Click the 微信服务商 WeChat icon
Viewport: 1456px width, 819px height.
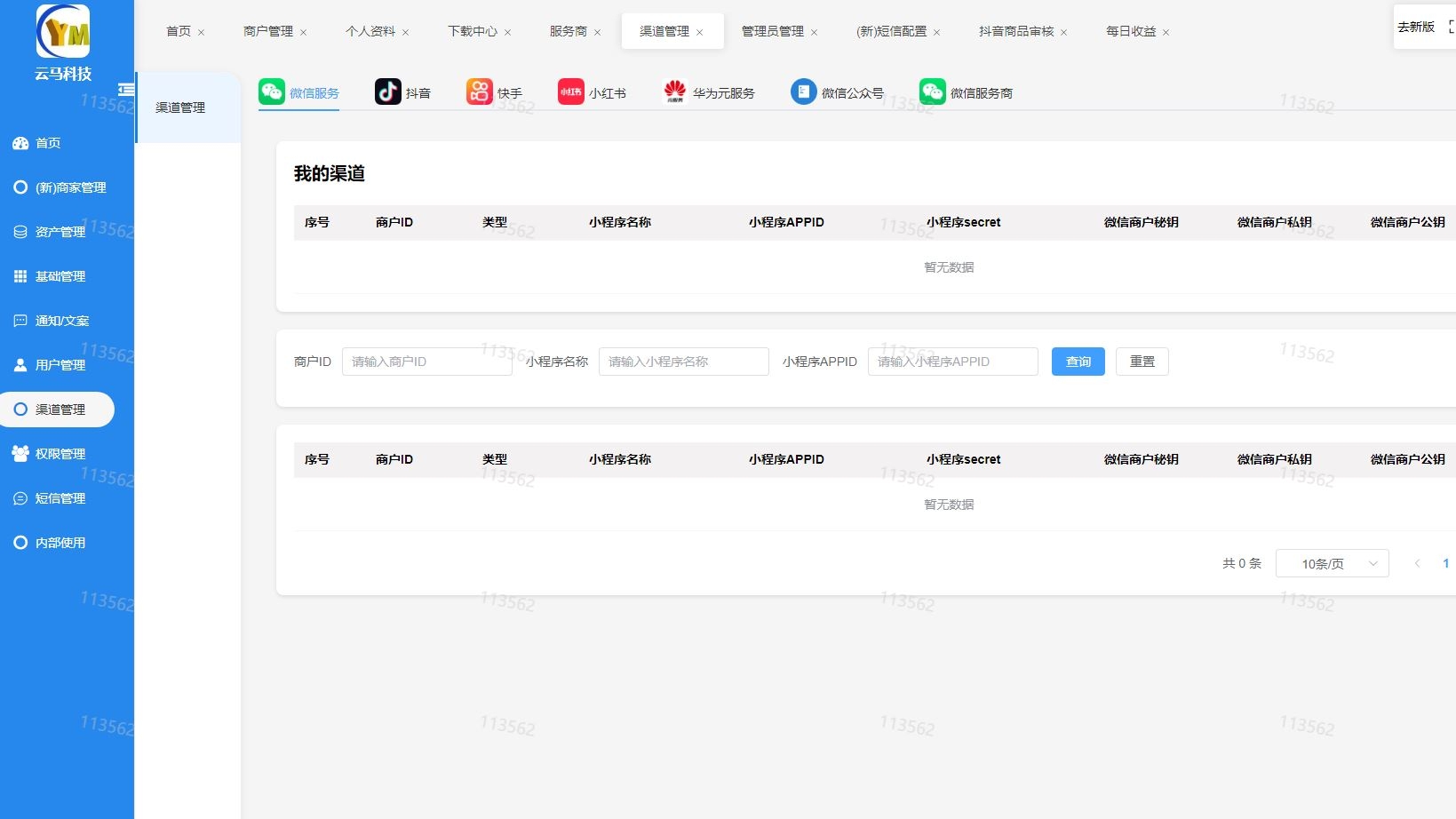933,91
